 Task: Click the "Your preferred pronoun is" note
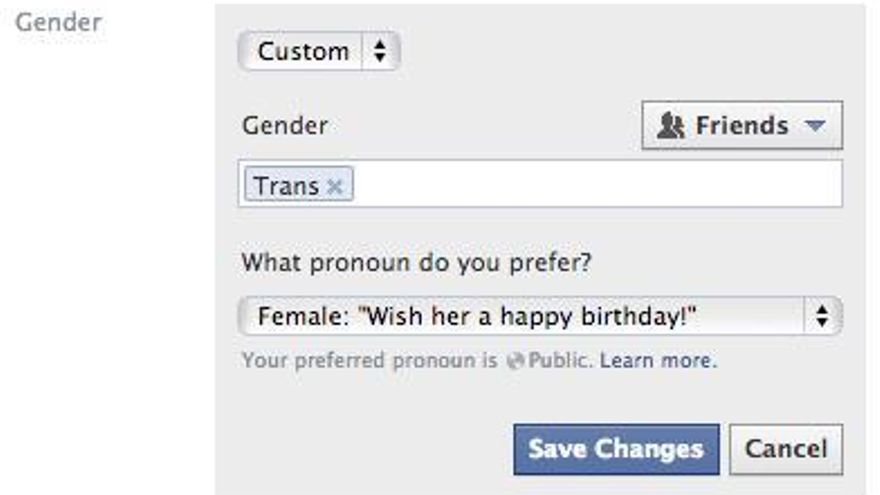[x=369, y=360]
